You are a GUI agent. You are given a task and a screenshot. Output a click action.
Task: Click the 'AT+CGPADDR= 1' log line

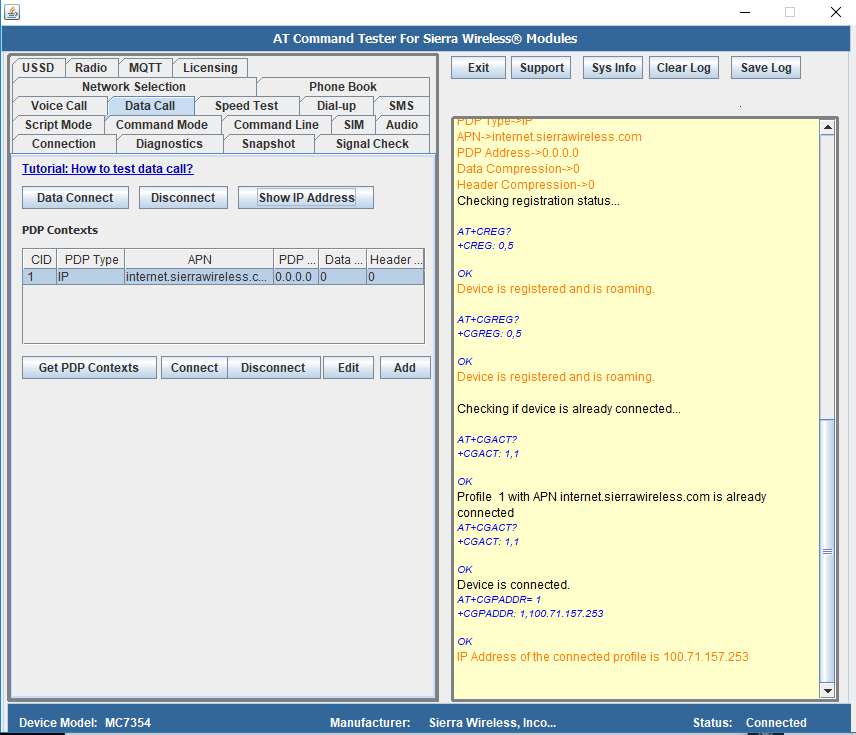[499, 600]
